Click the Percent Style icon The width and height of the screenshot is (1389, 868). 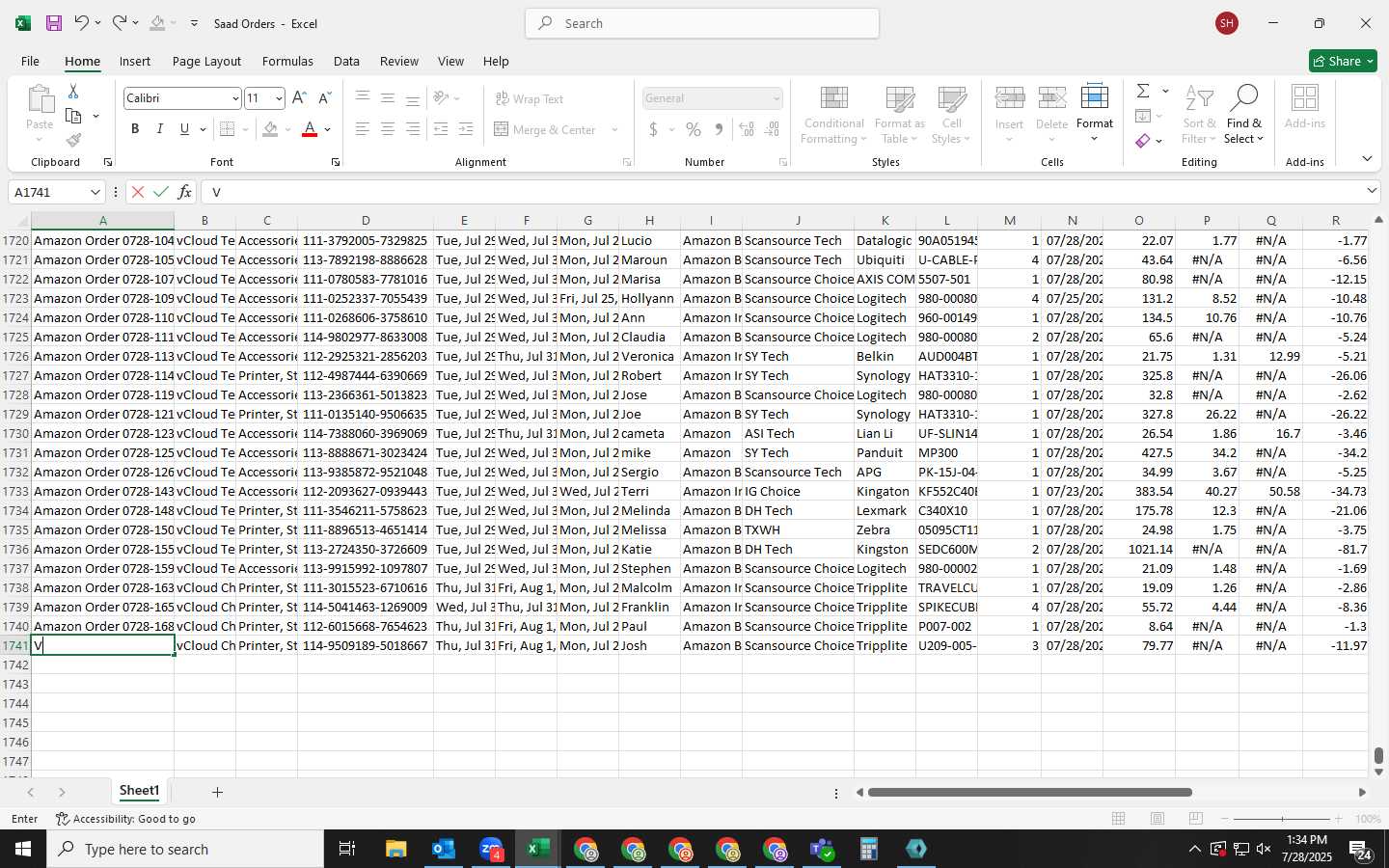coord(694,129)
